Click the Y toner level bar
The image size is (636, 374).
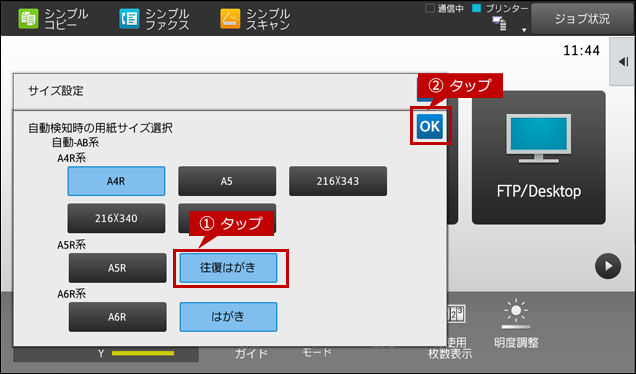click(143, 354)
